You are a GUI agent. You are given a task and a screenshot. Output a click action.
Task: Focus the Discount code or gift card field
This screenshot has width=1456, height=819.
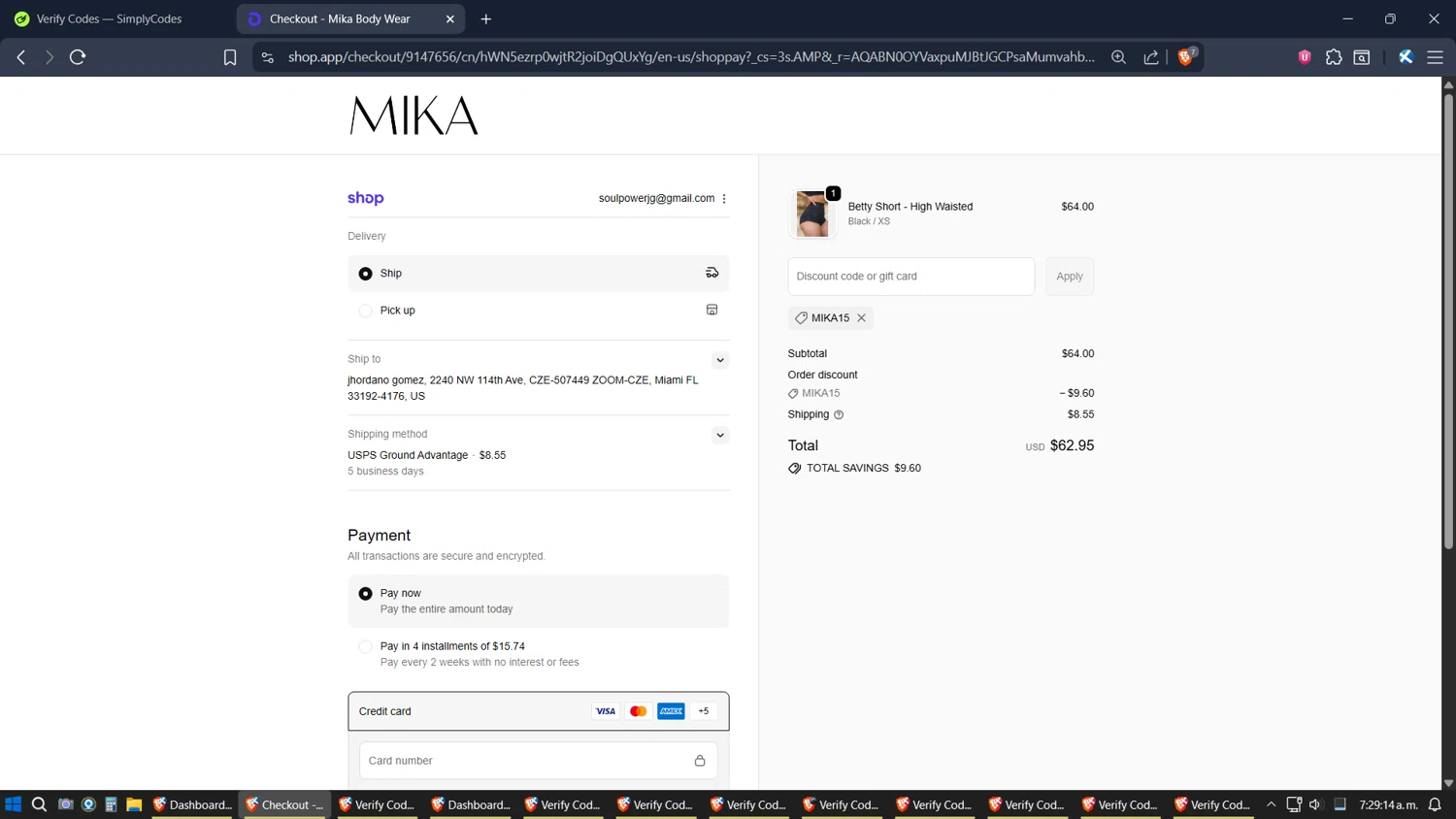910,277
